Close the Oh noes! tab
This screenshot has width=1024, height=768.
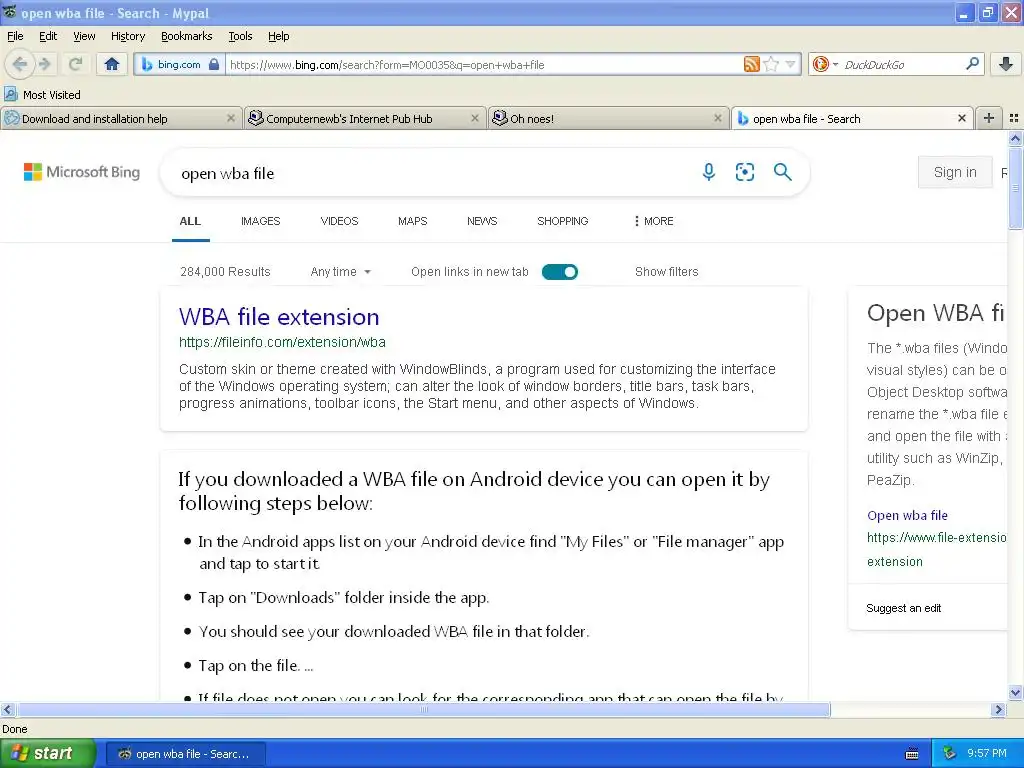pyautogui.click(x=718, y=118)
